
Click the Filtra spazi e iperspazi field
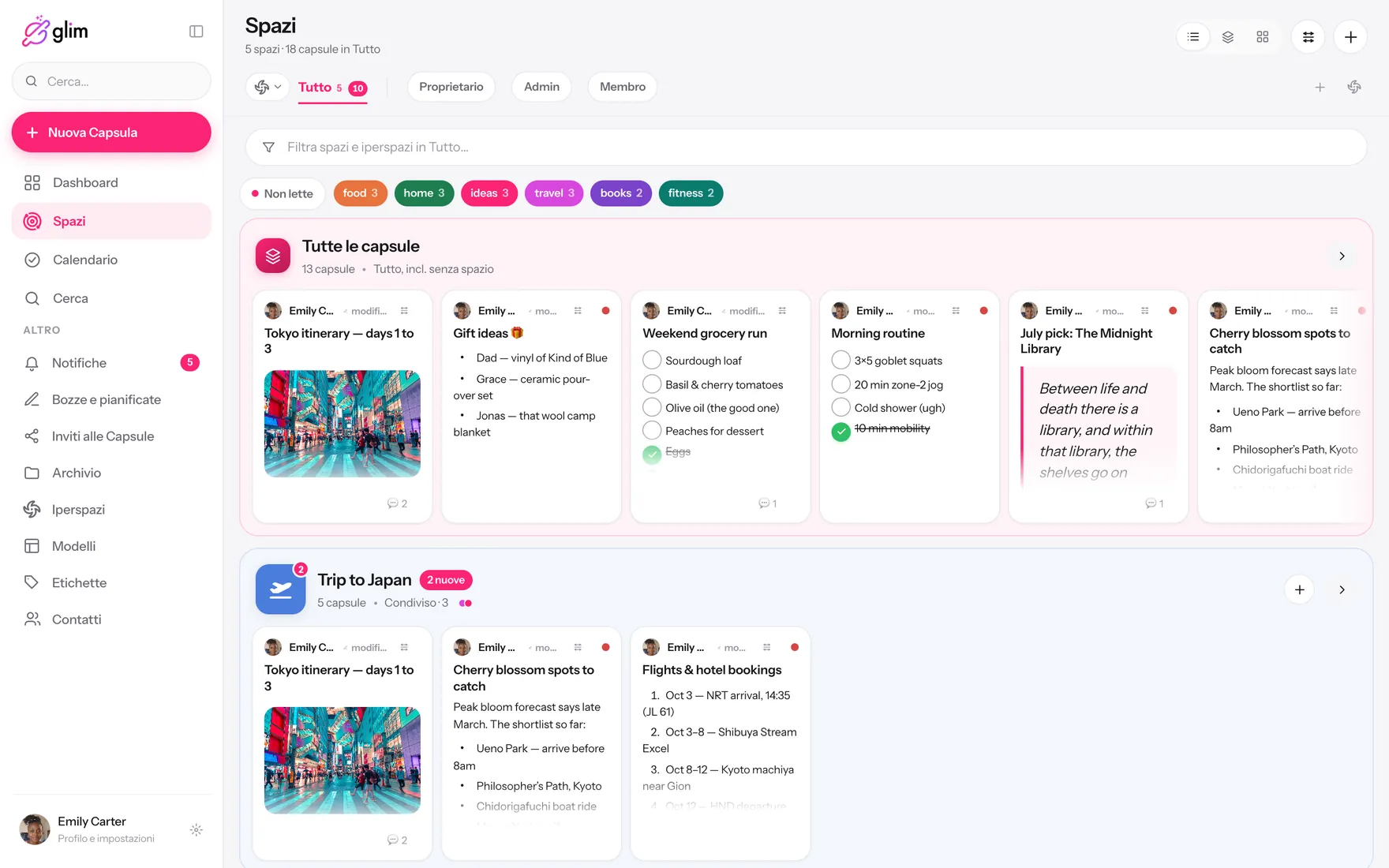[x=807, y=148]
